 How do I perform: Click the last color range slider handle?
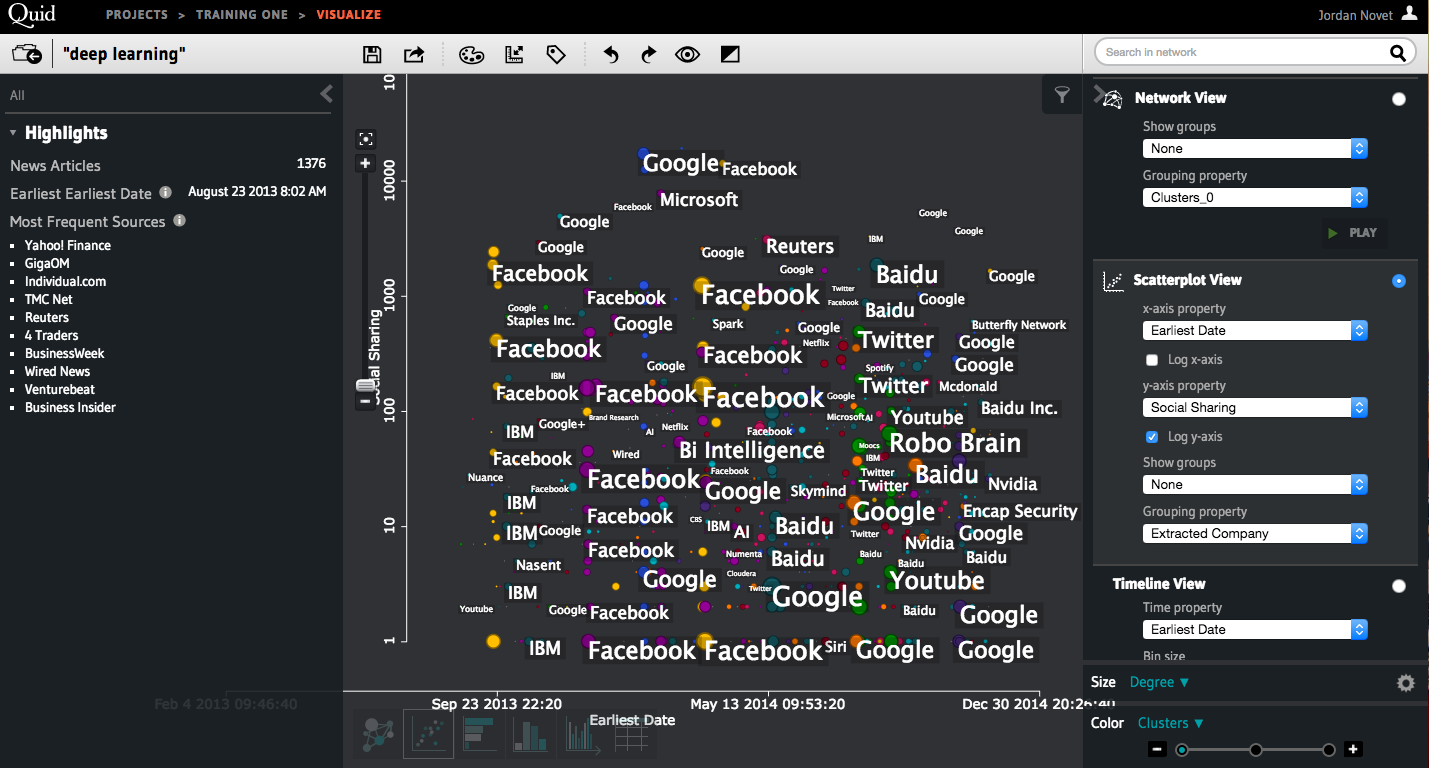[1329, 750]
